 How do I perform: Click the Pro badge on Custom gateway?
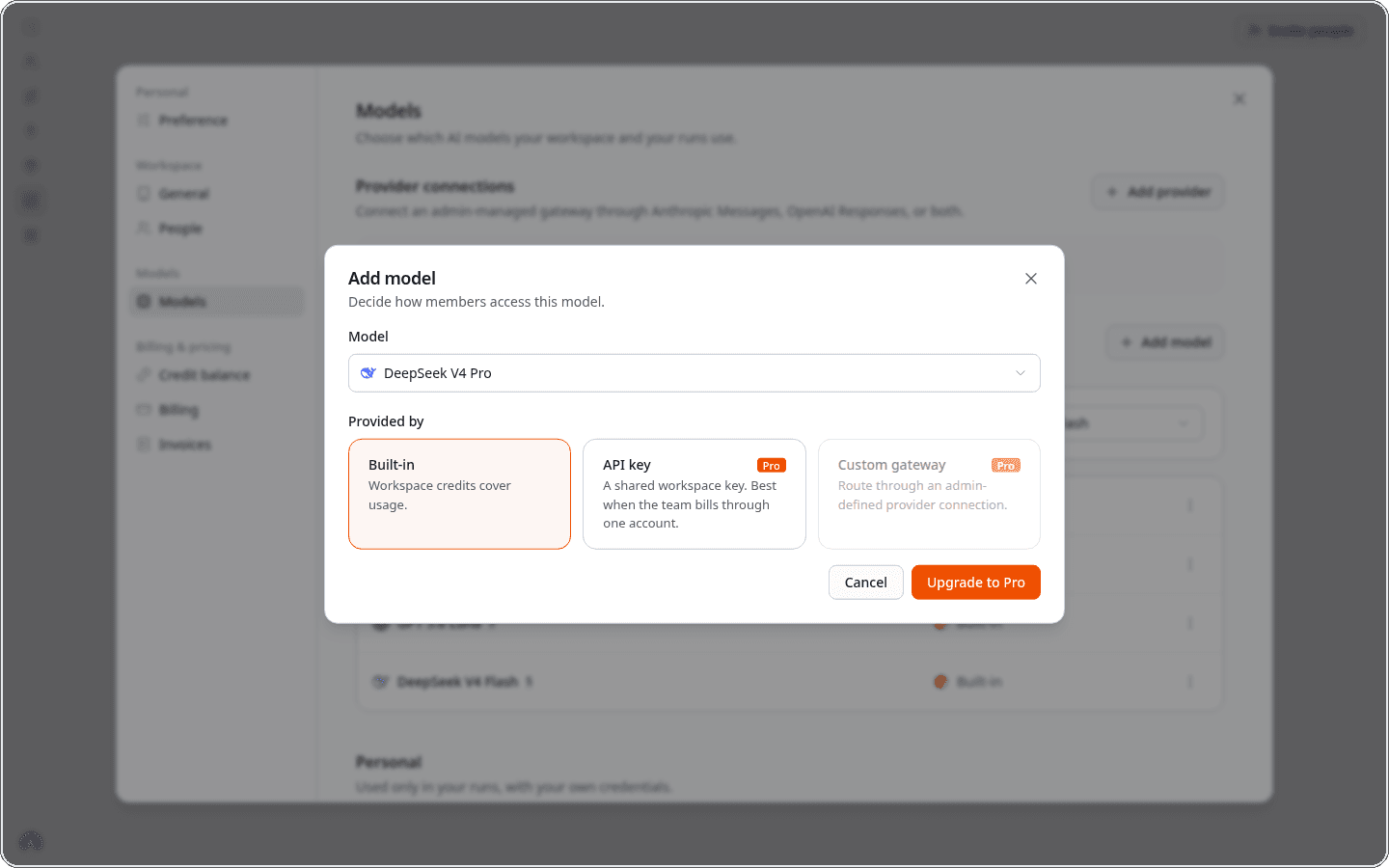(1006, 466)
